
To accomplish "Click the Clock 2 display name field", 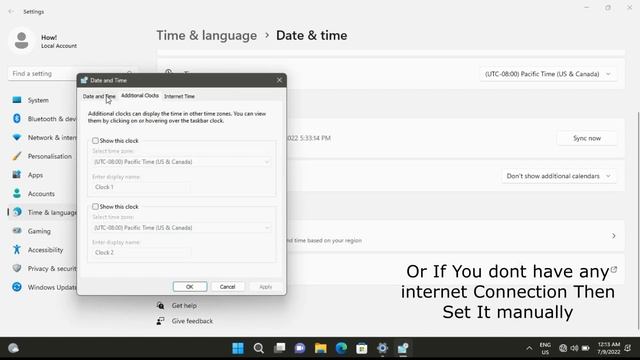I will [x=141, y=253].
